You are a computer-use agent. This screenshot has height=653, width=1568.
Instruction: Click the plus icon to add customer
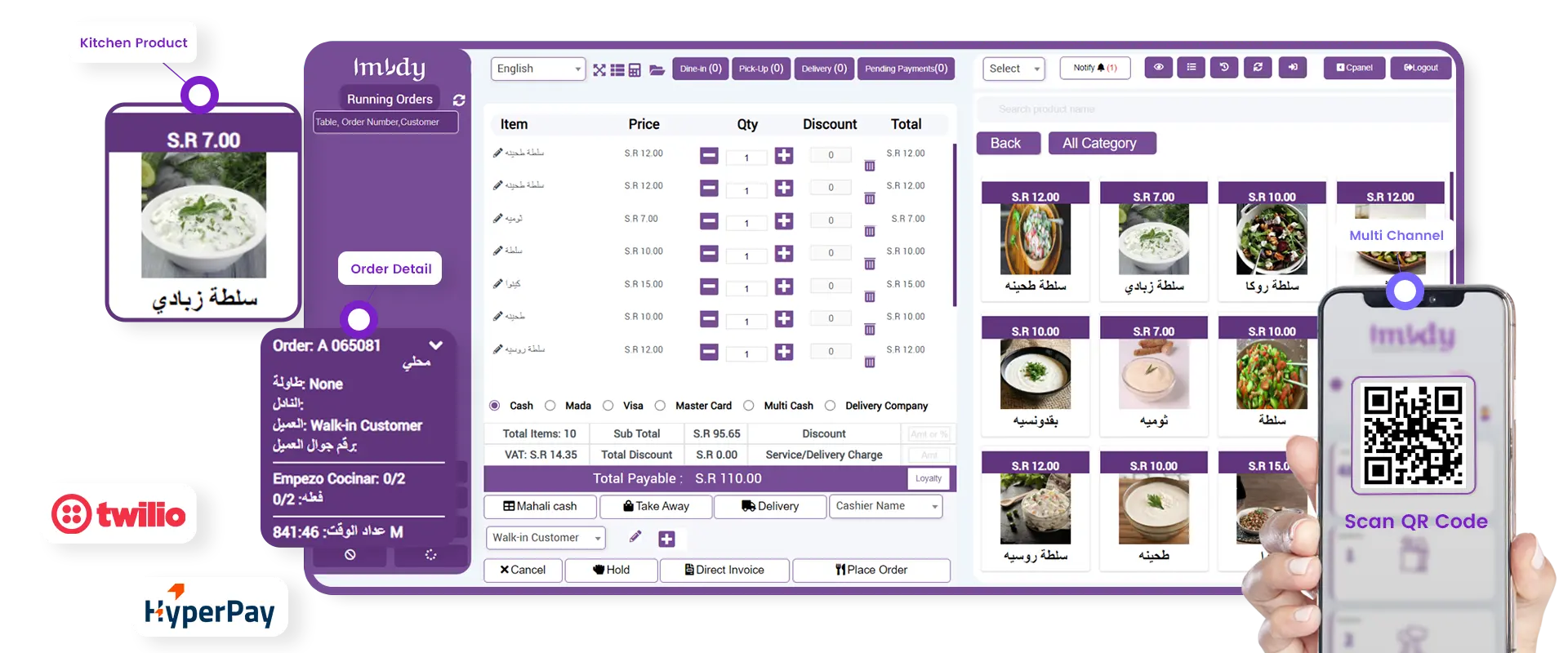666,539
